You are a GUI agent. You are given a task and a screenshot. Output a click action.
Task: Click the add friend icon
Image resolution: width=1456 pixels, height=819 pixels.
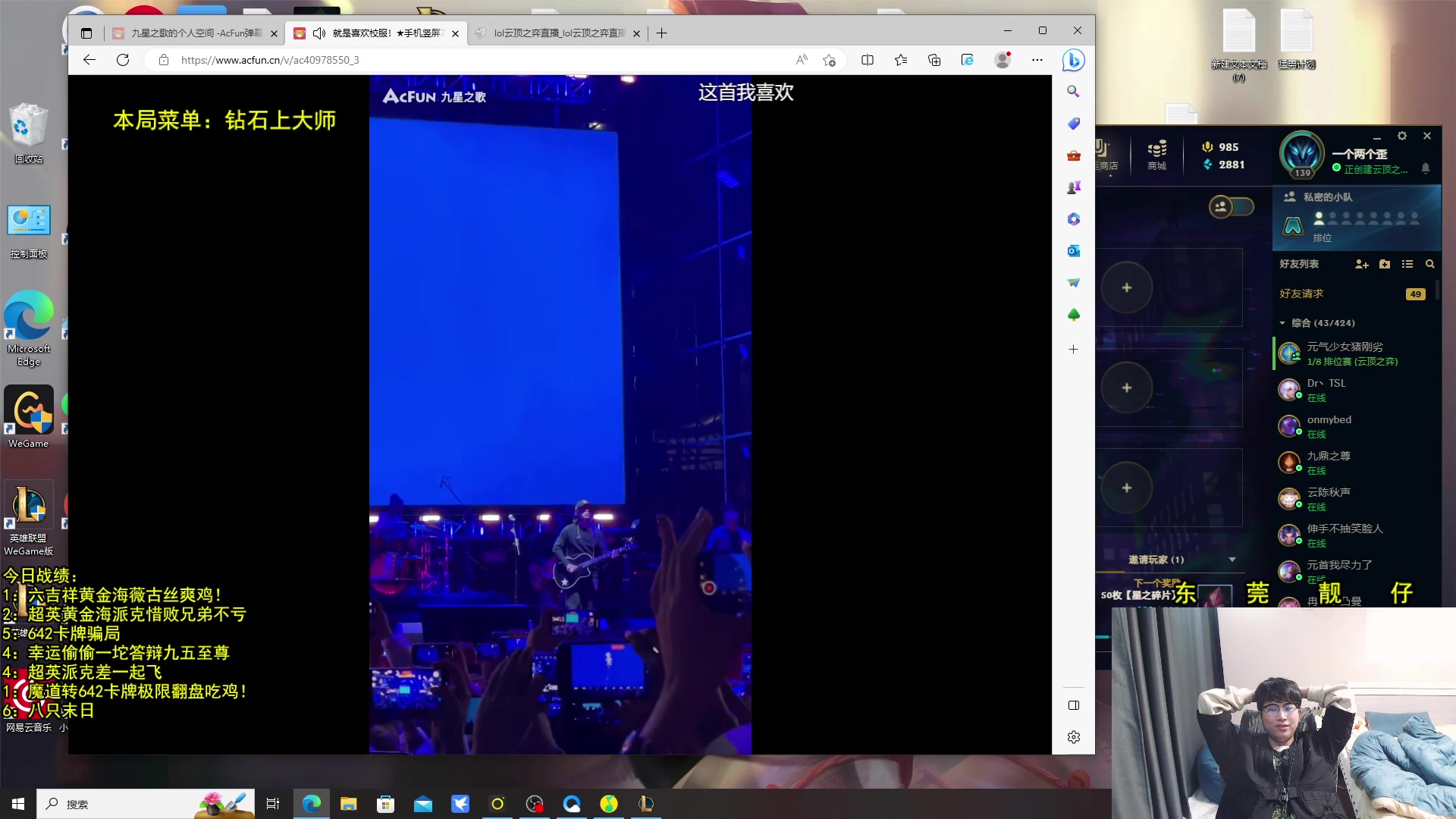[x=1361, y=264]
